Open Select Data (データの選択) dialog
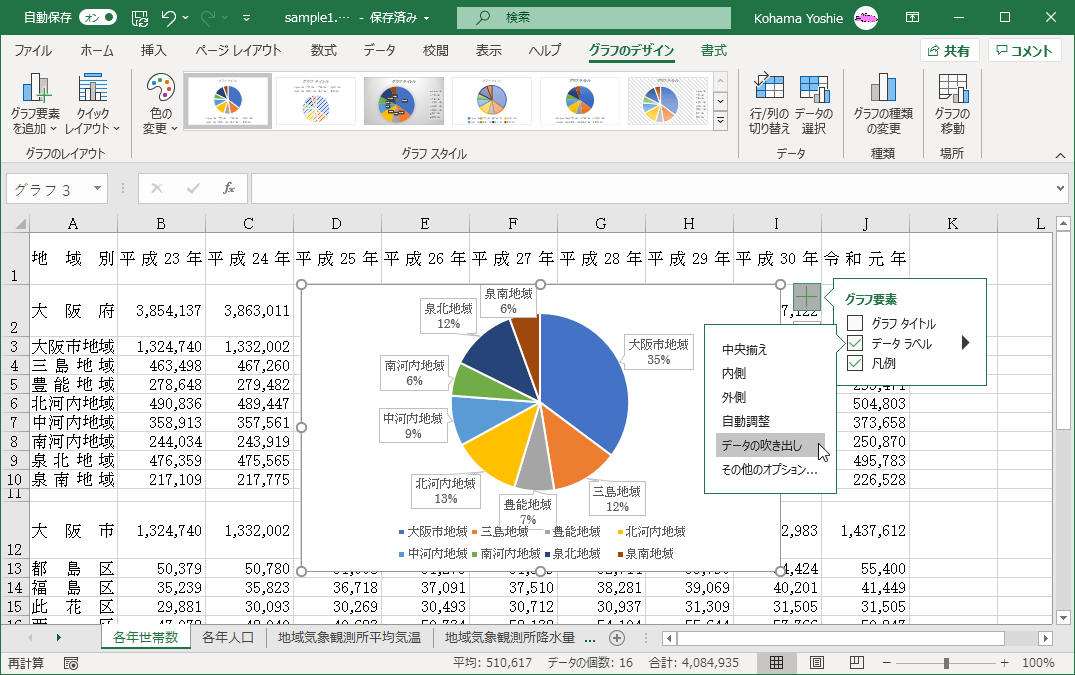 (x=814, y=104)
